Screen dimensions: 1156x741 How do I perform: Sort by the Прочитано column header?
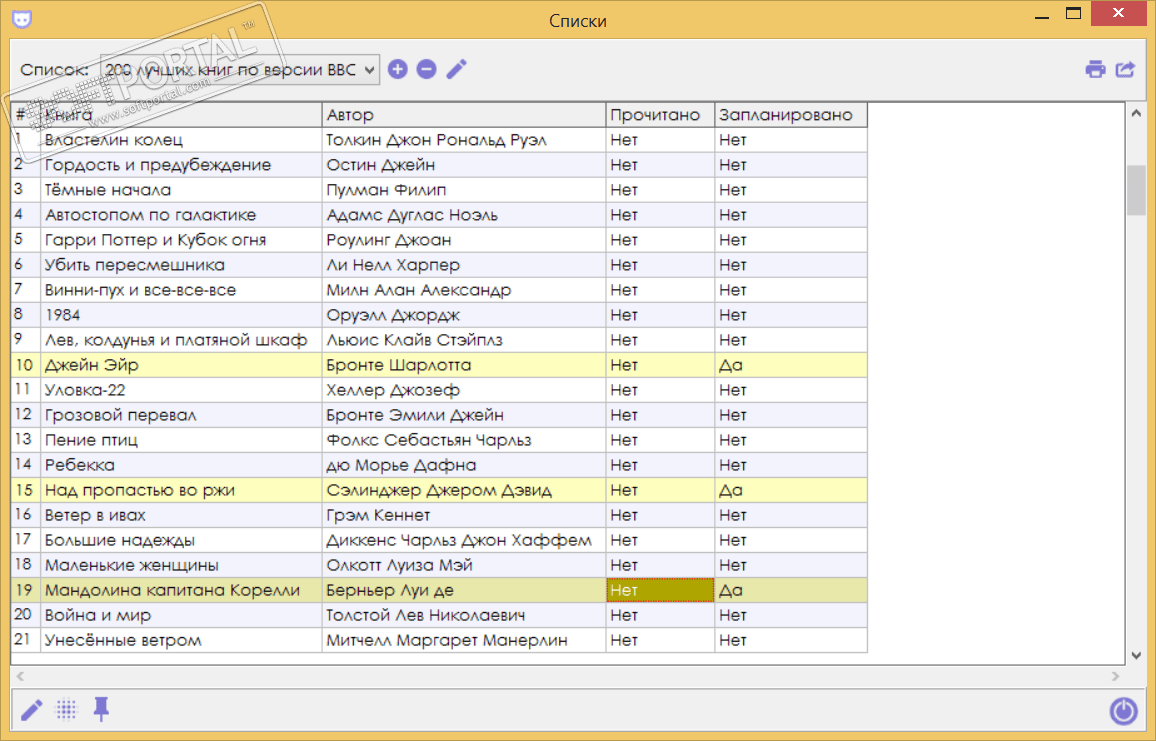[660, 115]
